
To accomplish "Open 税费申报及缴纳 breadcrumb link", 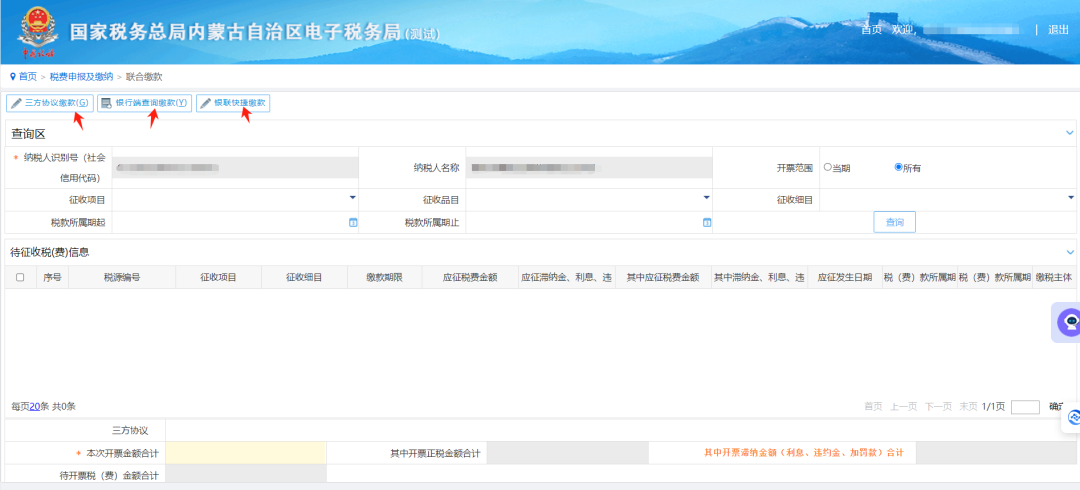I will pyautogui.click(x=81, y=76).
